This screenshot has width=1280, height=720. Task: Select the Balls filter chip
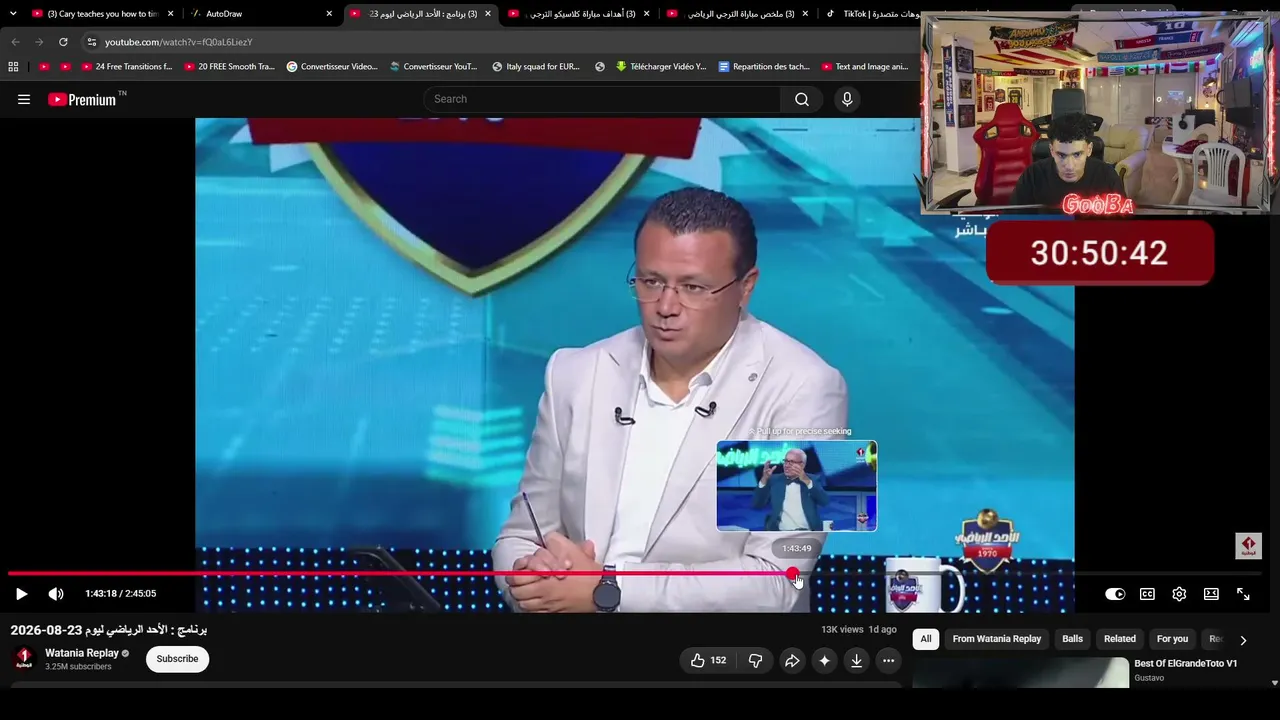[1073, 639]
